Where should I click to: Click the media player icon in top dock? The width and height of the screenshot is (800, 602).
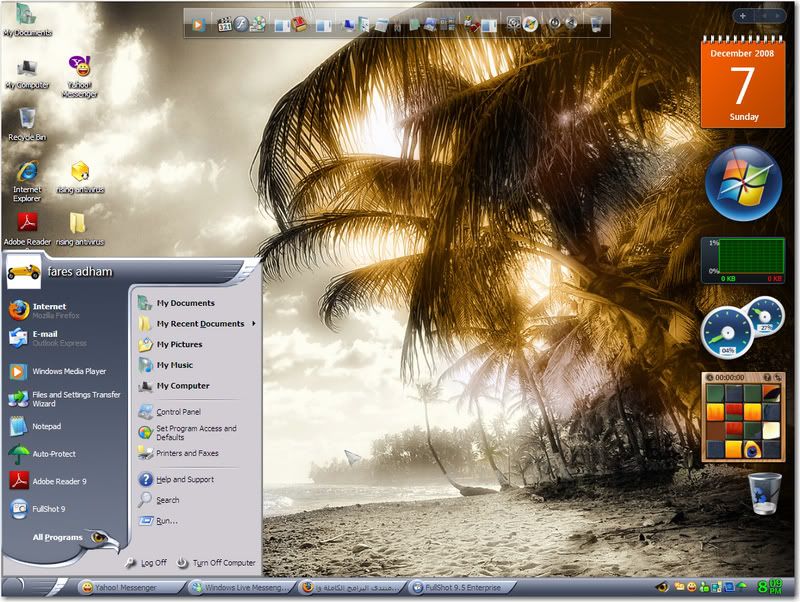[x=199, y=23]
